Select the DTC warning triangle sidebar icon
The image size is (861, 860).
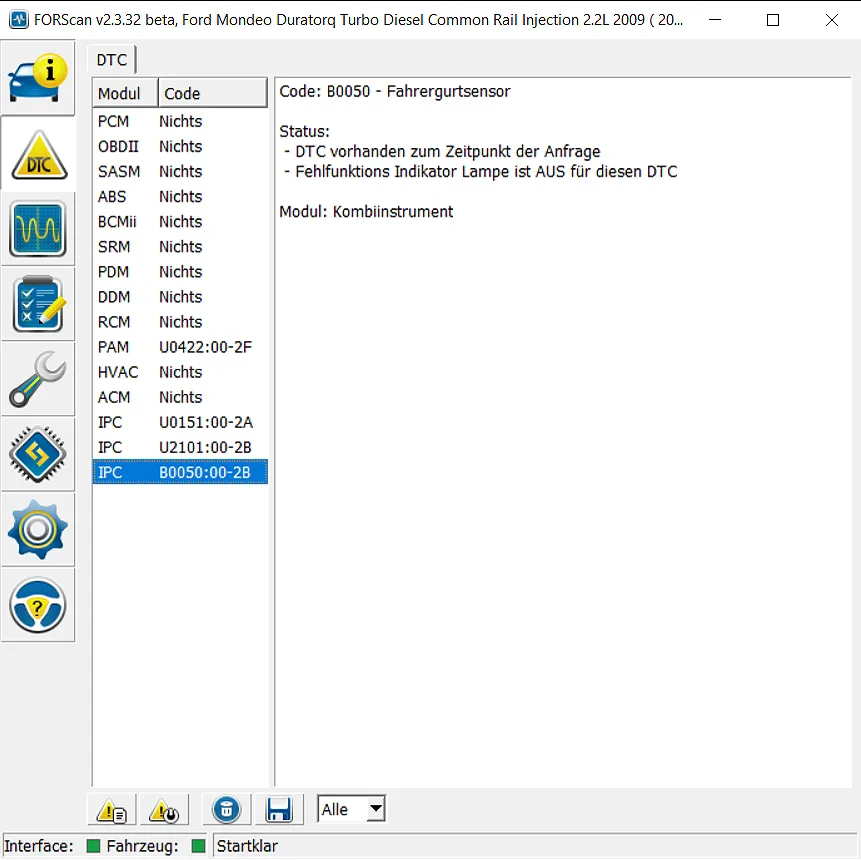(x=38, y=154)
